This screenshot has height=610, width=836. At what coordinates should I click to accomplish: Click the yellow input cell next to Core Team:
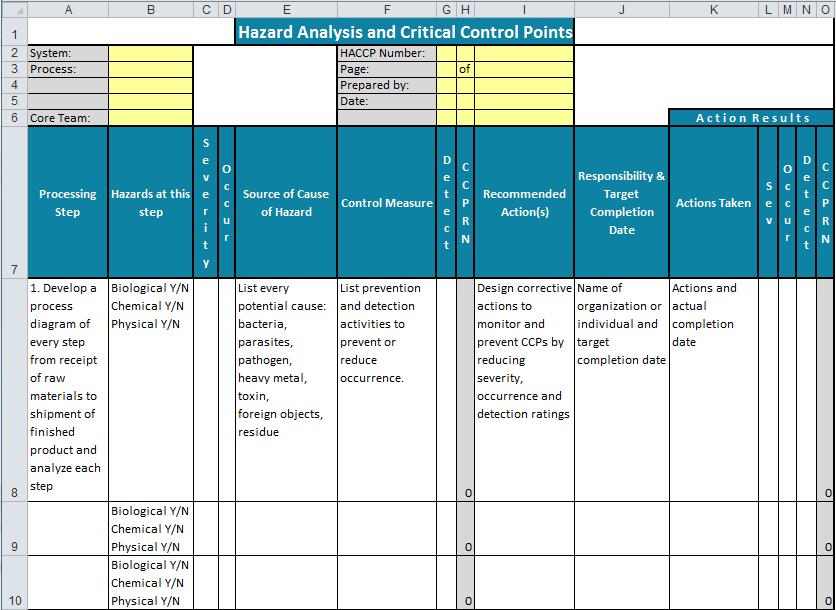[151, 118]
